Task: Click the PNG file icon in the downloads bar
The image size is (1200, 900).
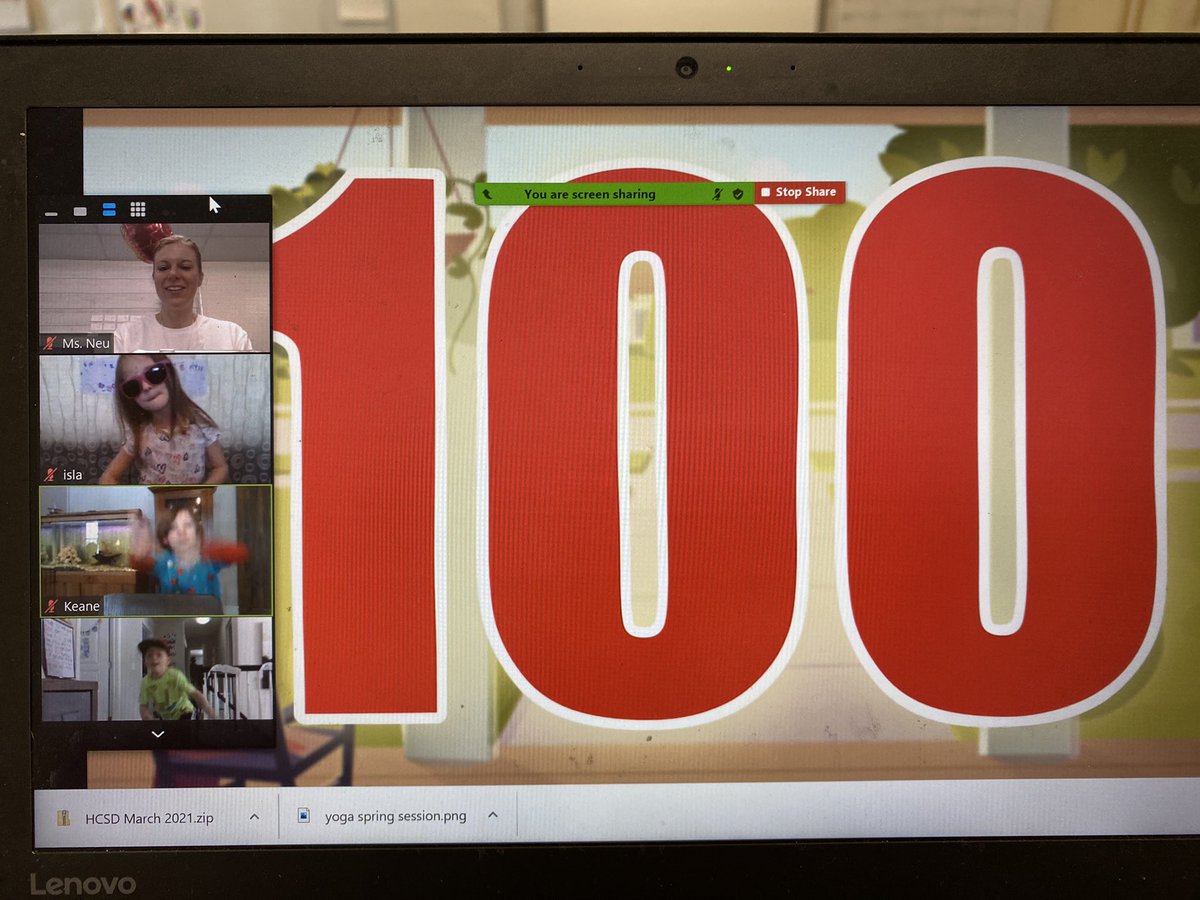Action: point(304,816)
